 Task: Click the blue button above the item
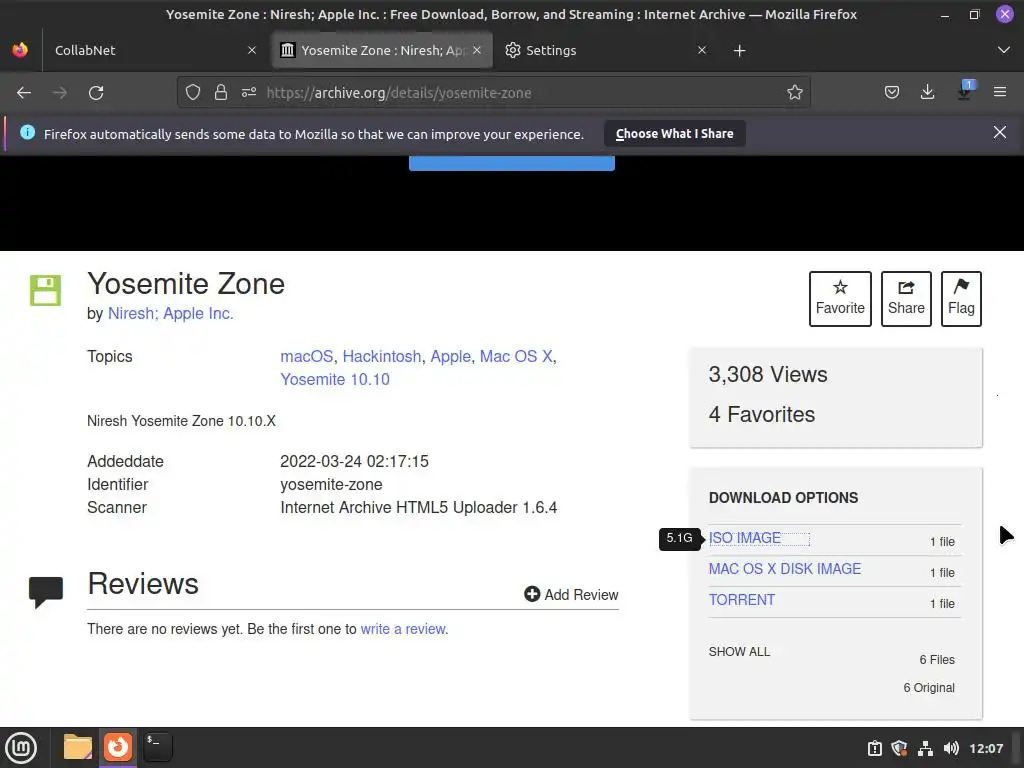(511, 163)
